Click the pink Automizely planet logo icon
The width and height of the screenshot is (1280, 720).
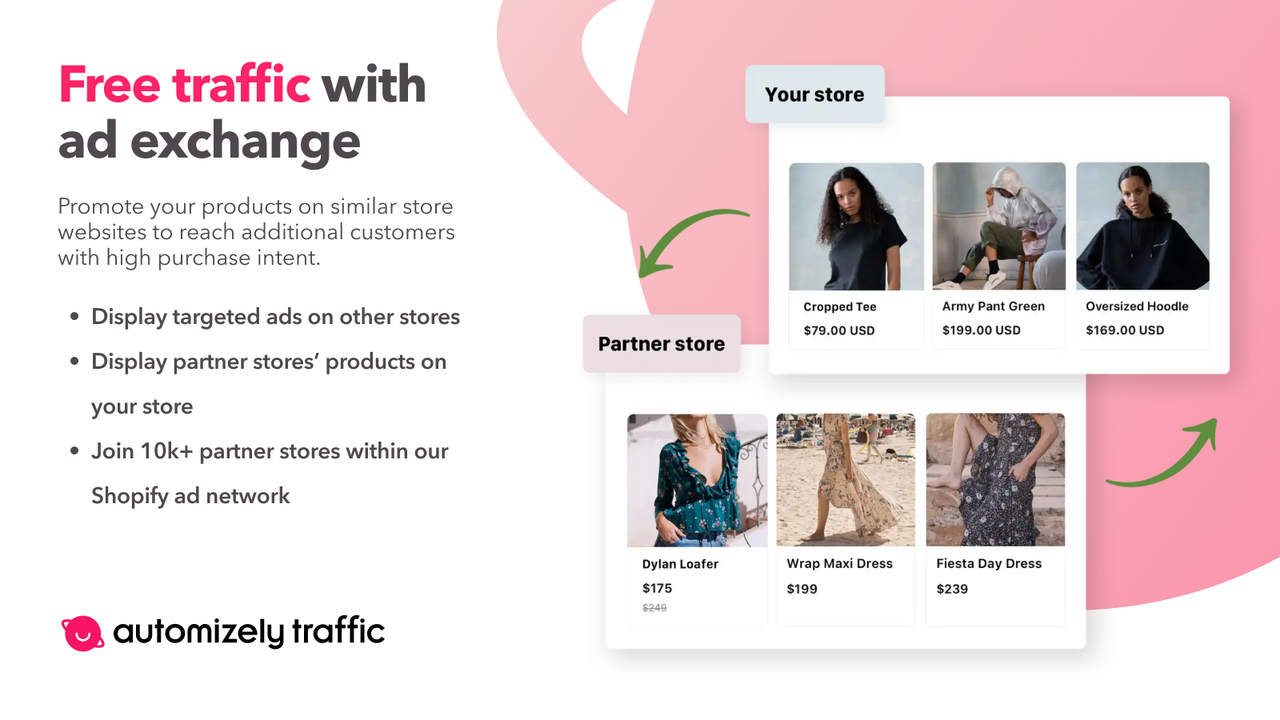[x=82, y=633]
